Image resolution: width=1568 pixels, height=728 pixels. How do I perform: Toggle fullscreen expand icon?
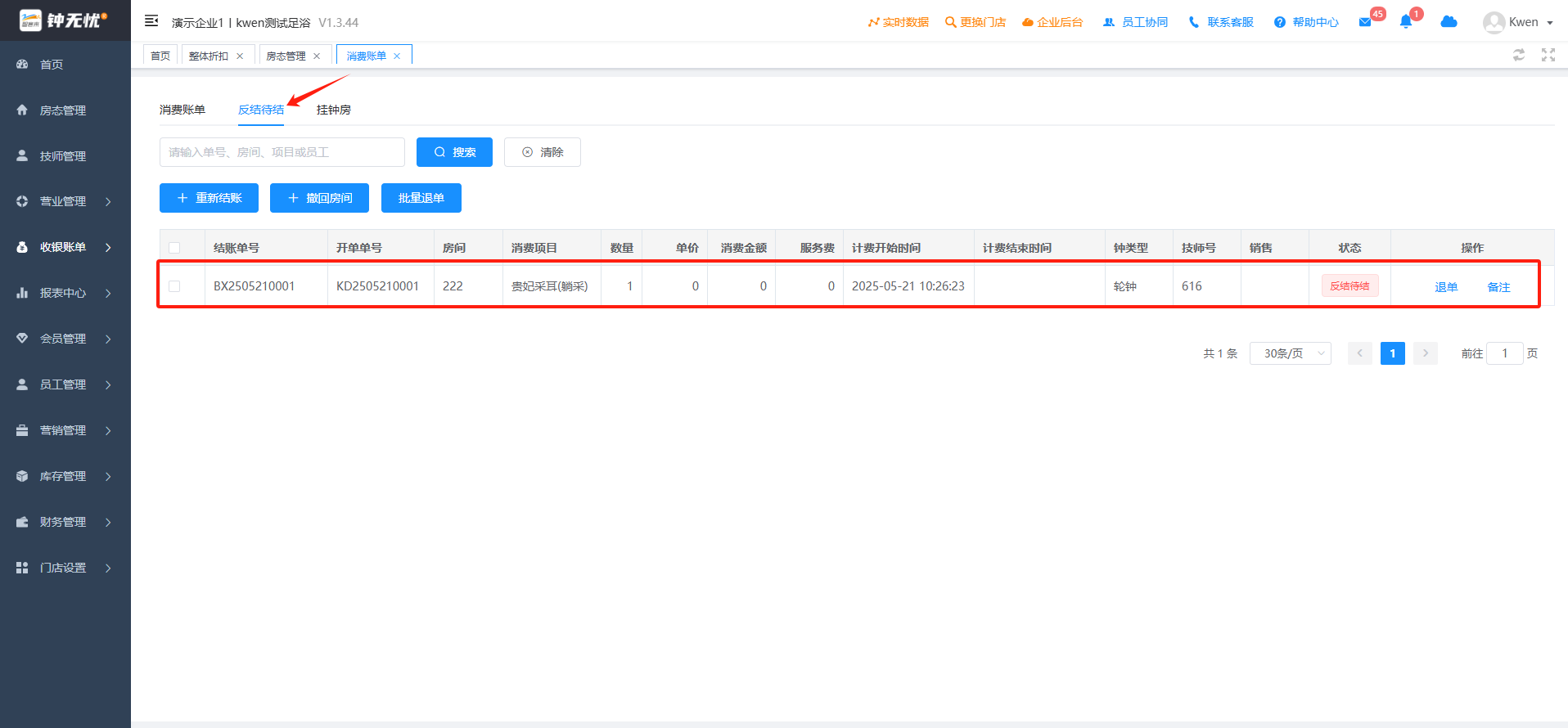click(x=1548, y=55)
